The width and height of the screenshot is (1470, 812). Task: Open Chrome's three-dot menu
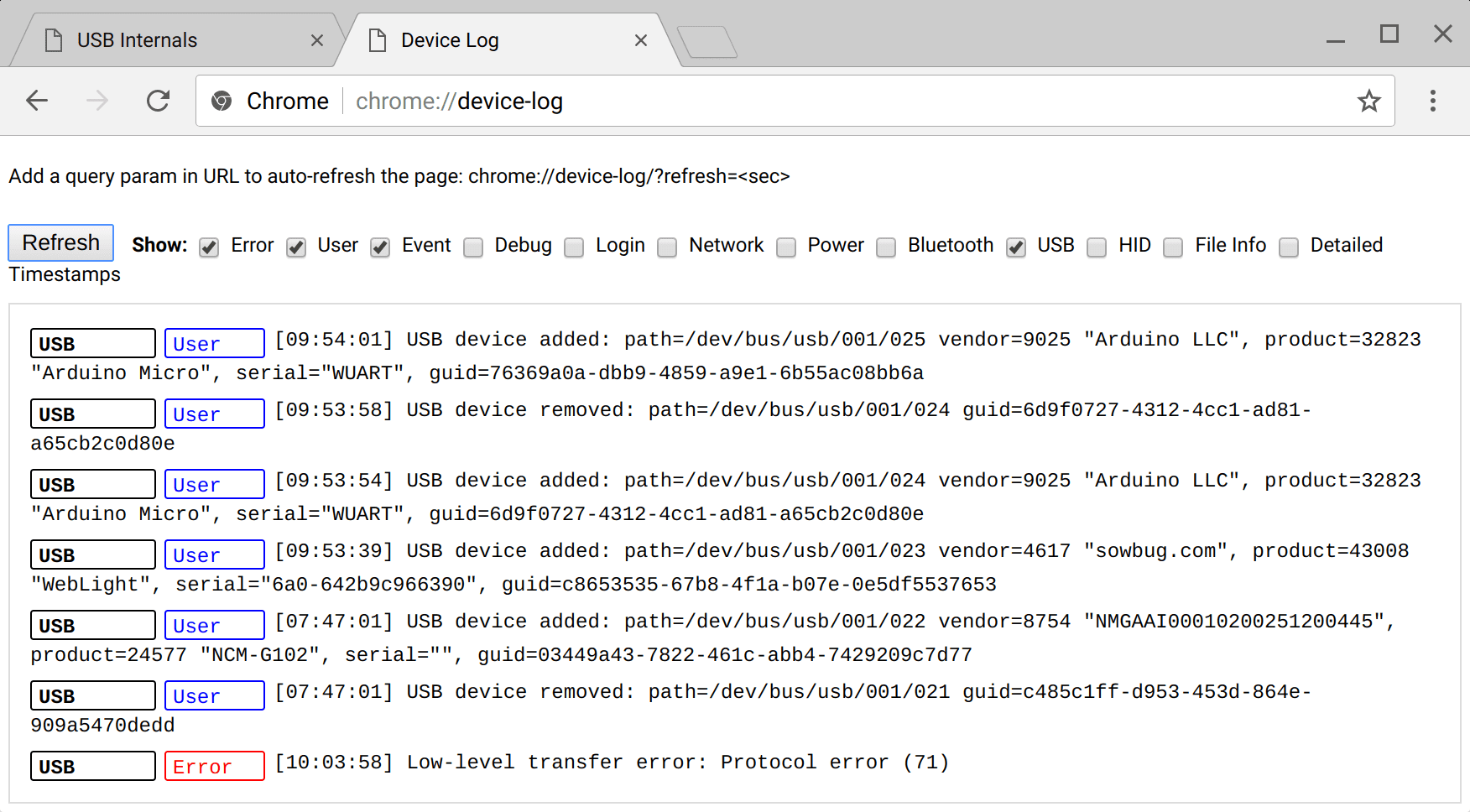tap(1432, 101)
